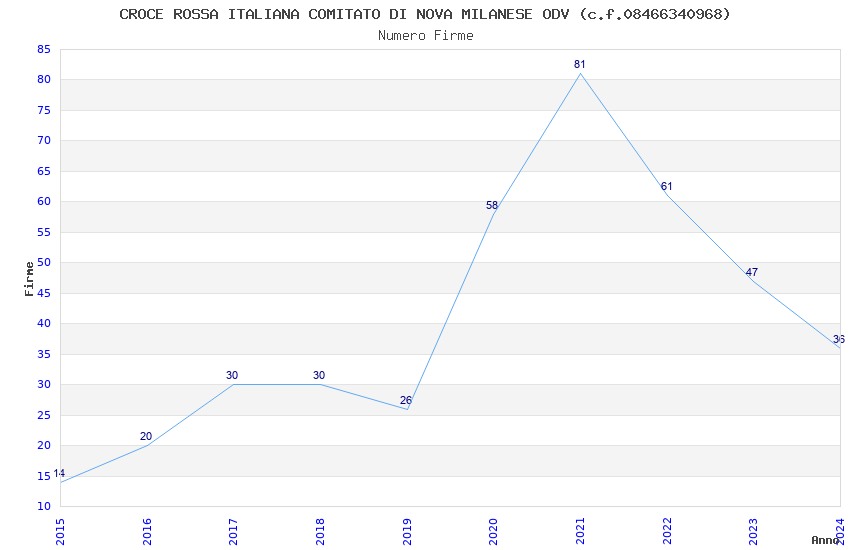Click the data label 14 for 2015
Screen dimensions: 850x550
coord(59,474)
